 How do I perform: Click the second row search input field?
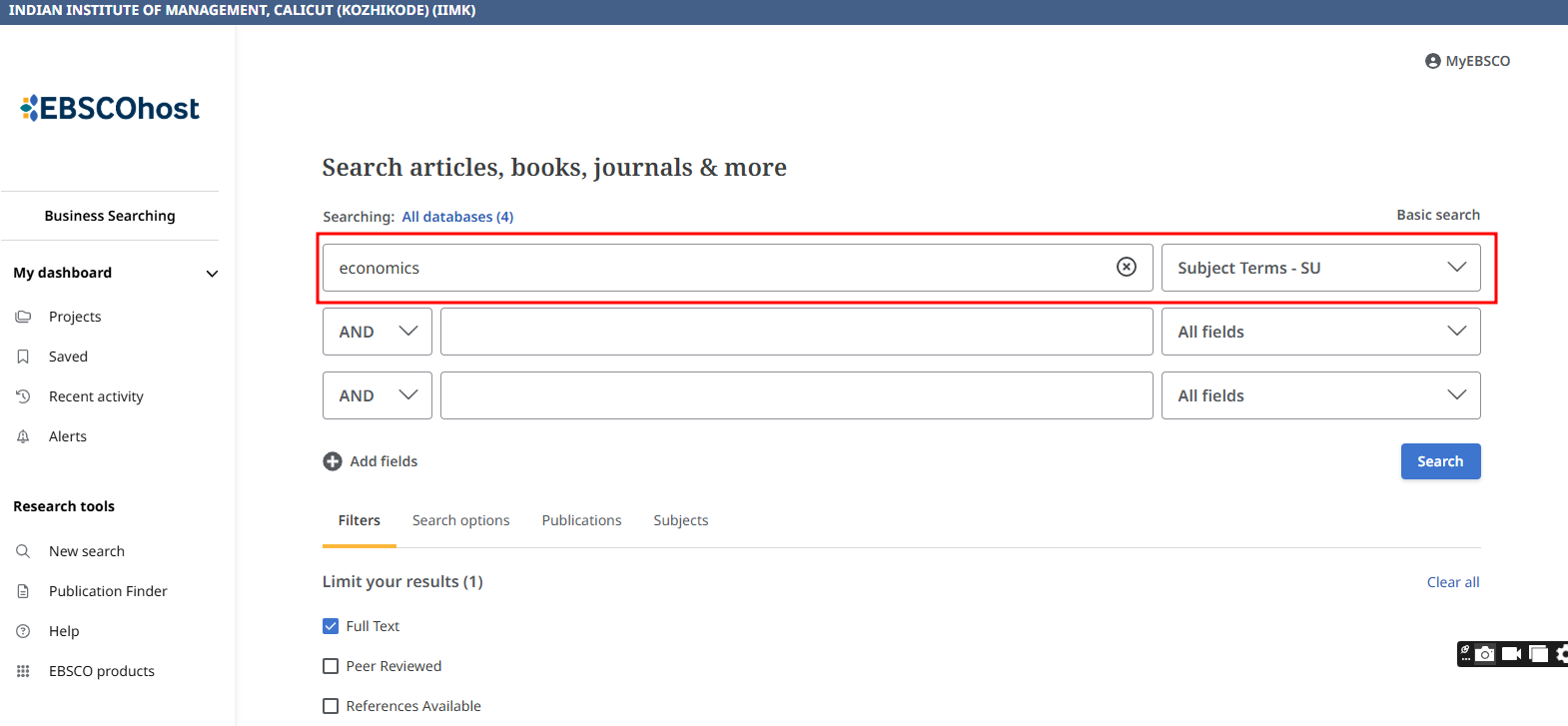(796, 332)
